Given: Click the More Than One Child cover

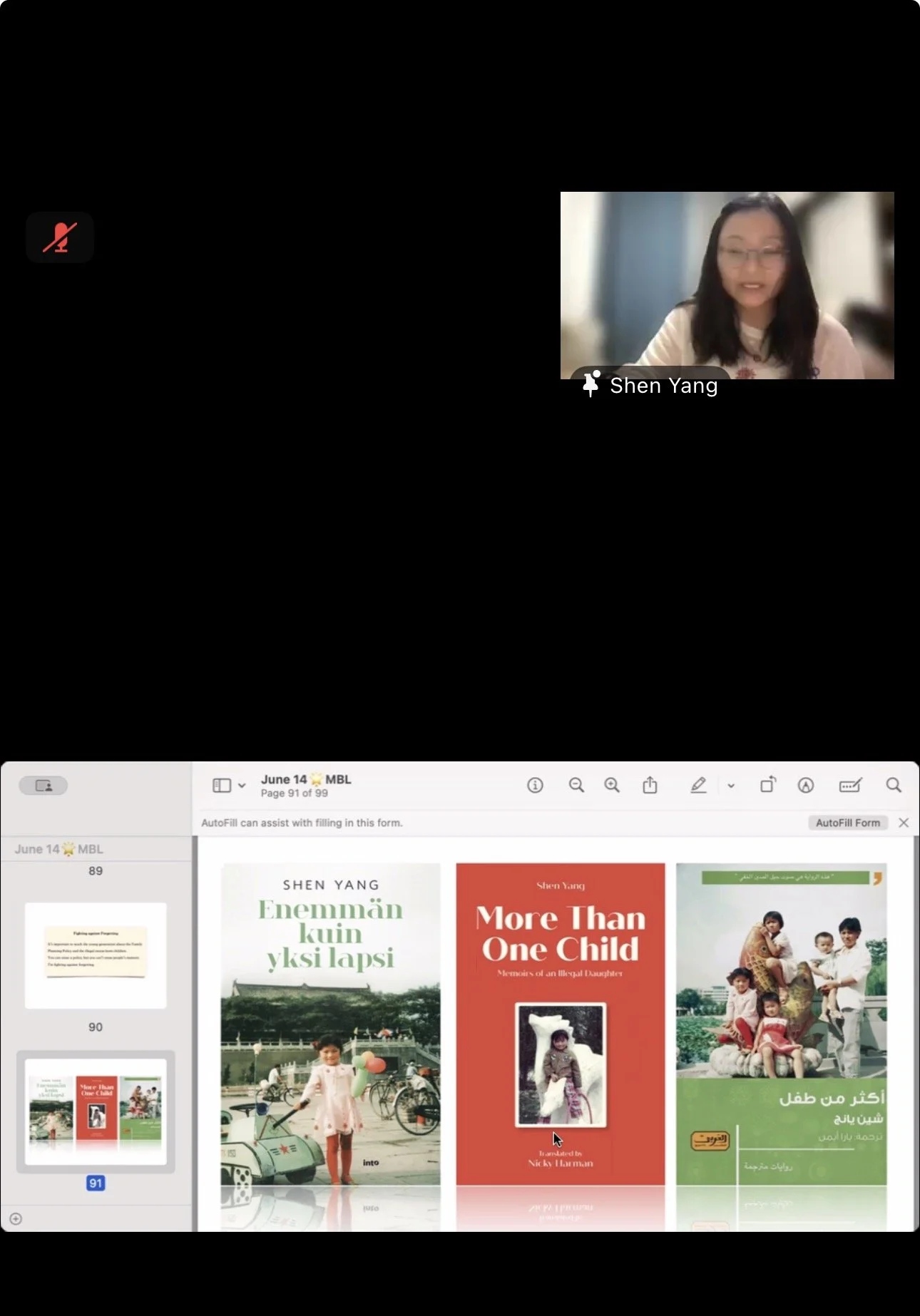Looking at the screenshot, I should (x=561, y=1024).
